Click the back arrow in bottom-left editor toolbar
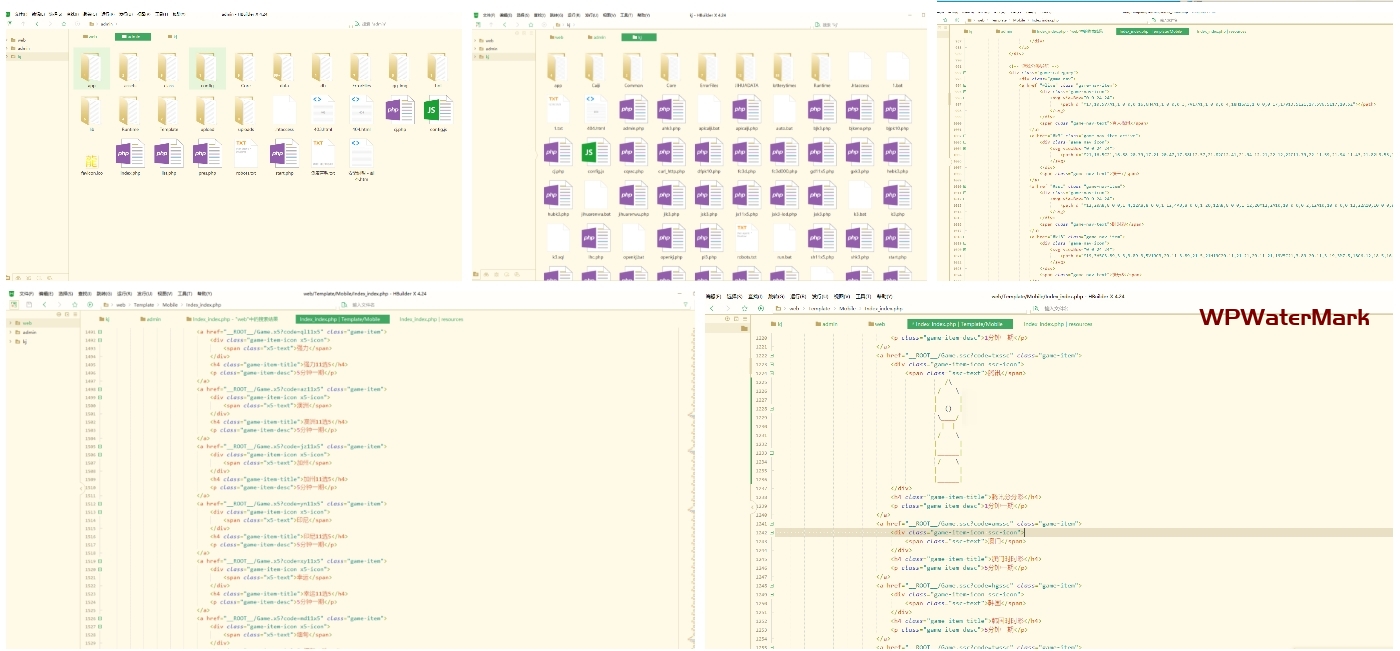This screenshot has width=1400, height=651. [44, 304]
